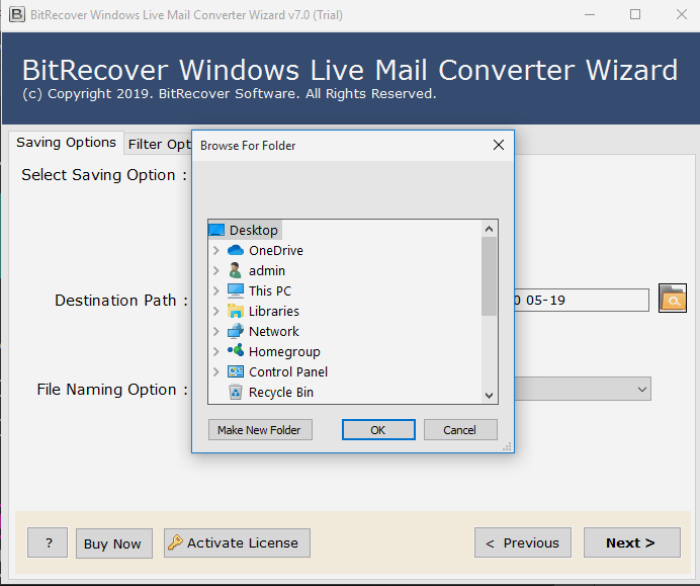Image resolution: width=700 pixels, height=586 pixels.
Task: Expand the Libraries node
Action: tap(216, 311)
